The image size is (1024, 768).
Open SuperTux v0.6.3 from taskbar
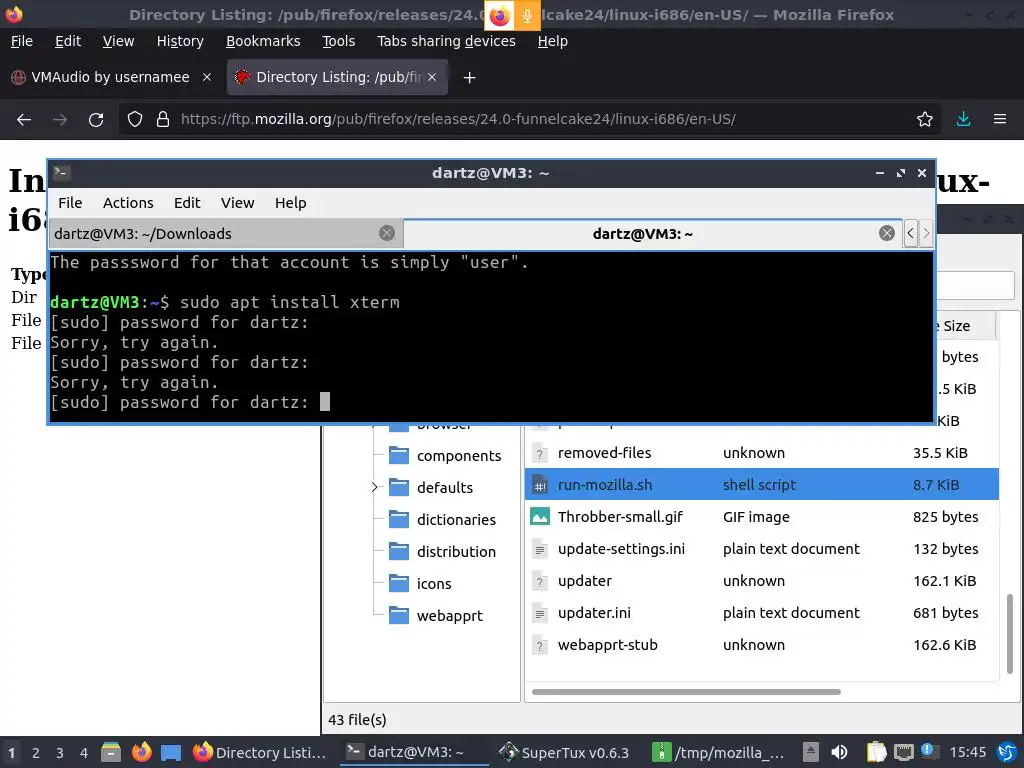pos(564,752)
